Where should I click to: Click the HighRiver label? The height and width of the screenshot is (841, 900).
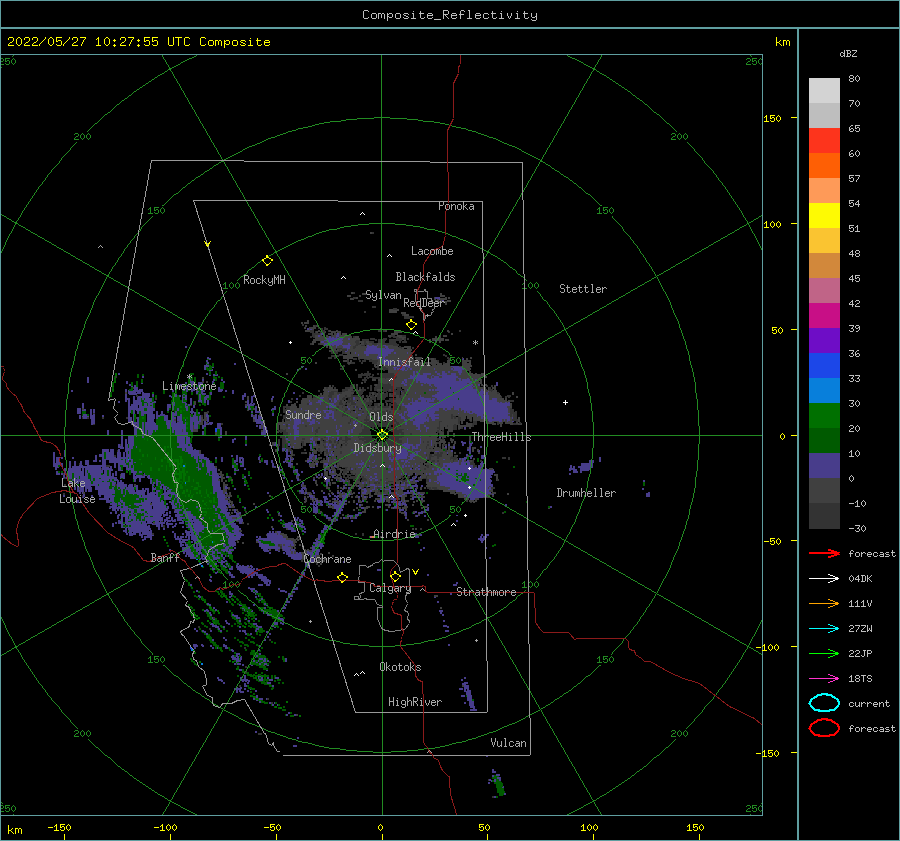tap(415, 702)
